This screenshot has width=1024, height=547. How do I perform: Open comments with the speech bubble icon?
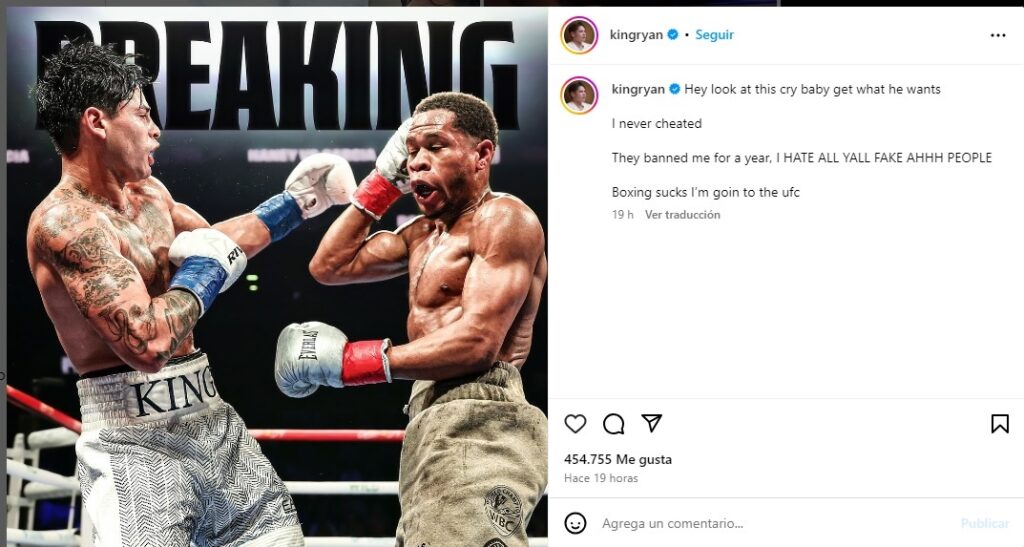click(x=614, y=424)
